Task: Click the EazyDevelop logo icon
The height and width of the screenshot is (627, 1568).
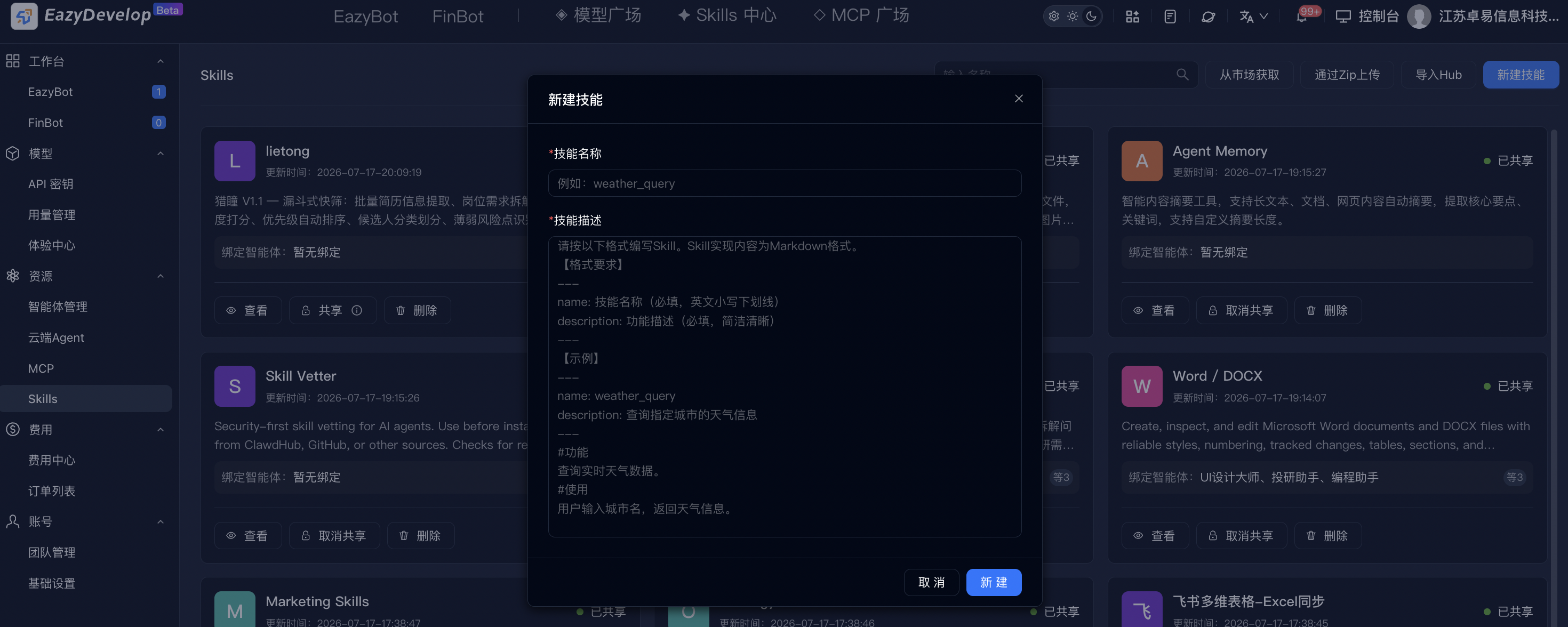Action: [x=25, y=16]
